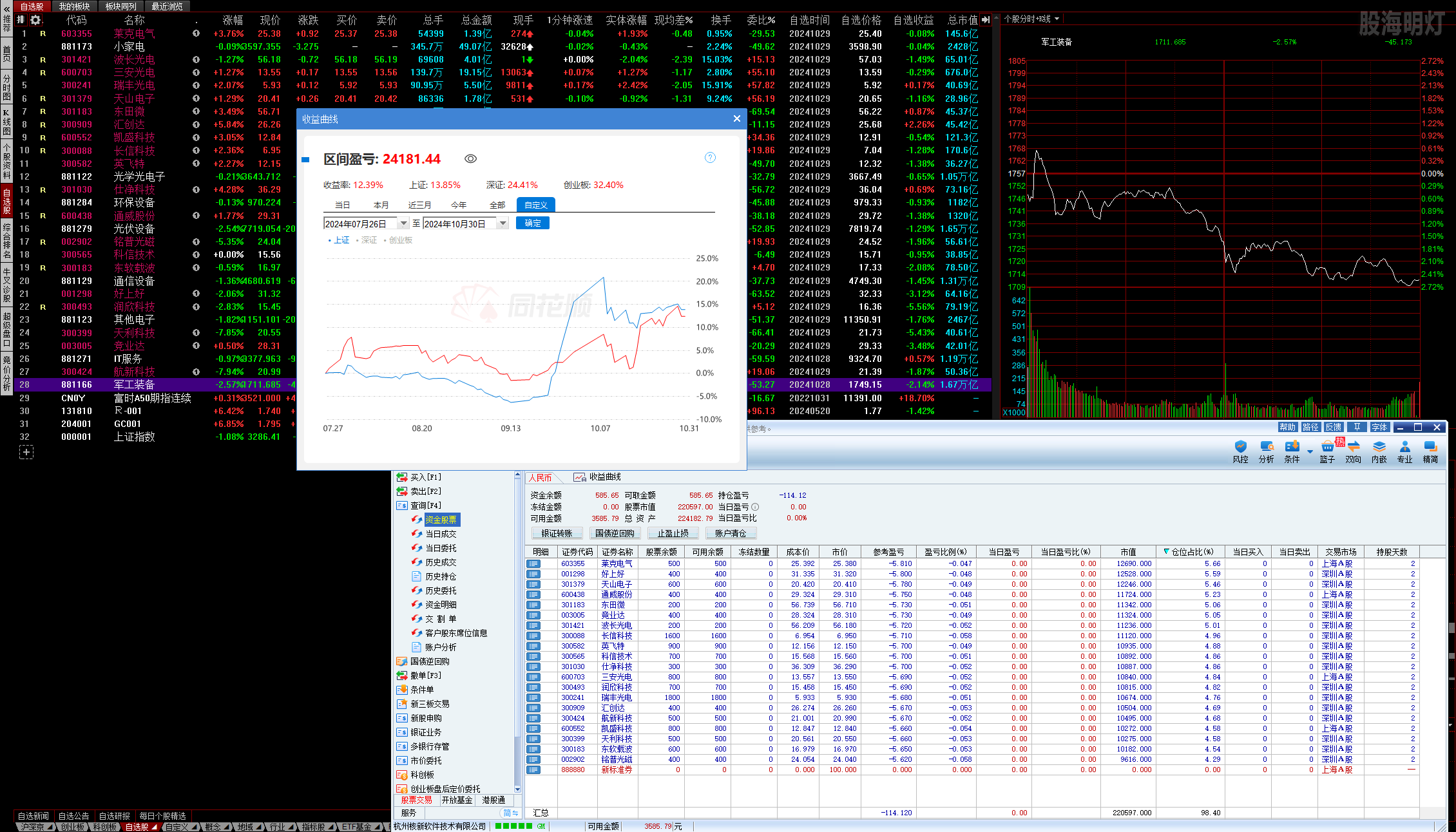Switch to 内嵌 embedded mode
This screenshot has width=1456, height=832.
pyautogui.click(x=1379, y=452)
